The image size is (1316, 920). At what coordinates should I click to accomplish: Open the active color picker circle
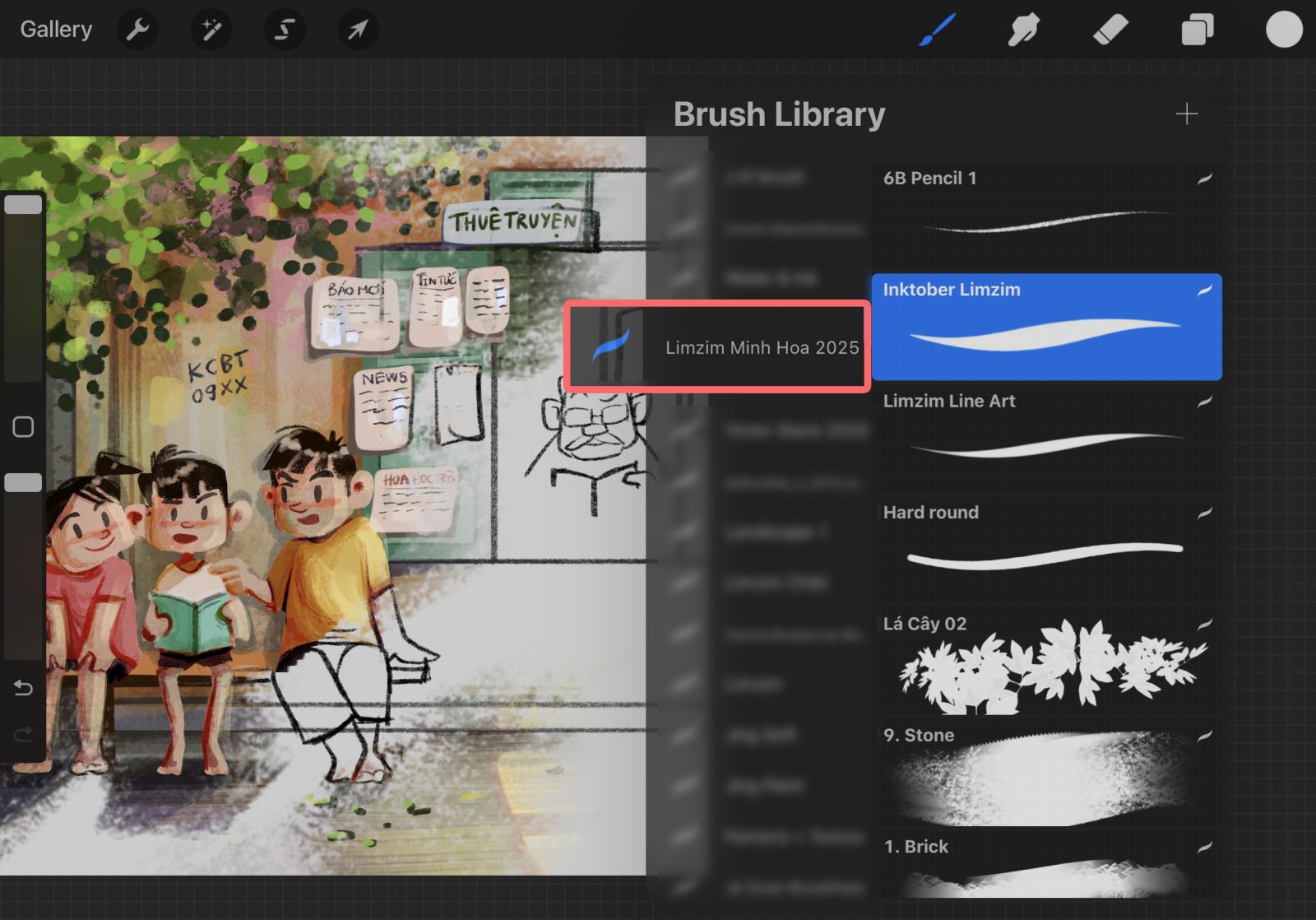[1284, 30]
